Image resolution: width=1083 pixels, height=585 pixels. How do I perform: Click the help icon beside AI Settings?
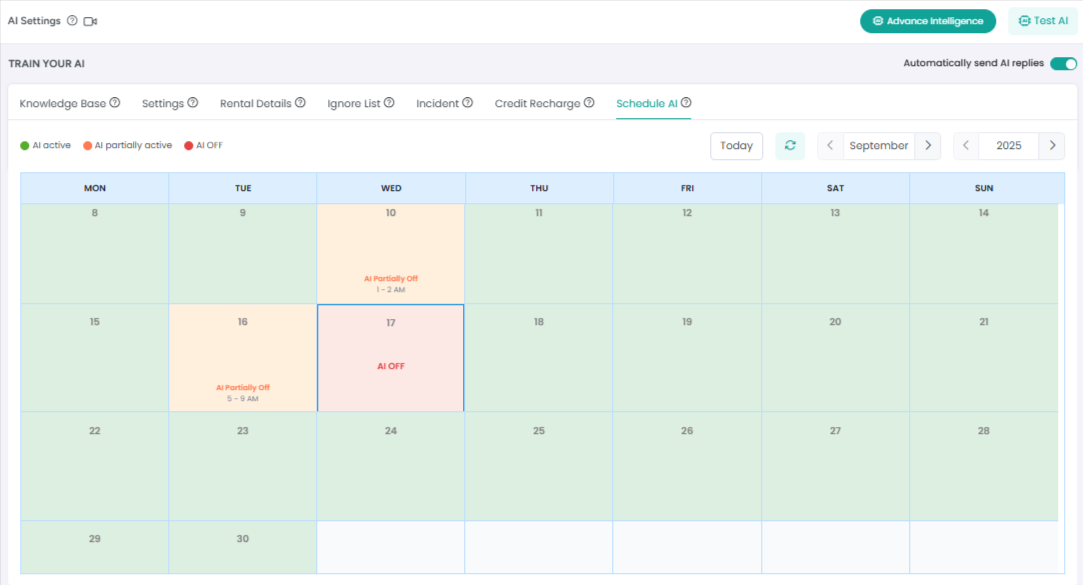[72, 21]
